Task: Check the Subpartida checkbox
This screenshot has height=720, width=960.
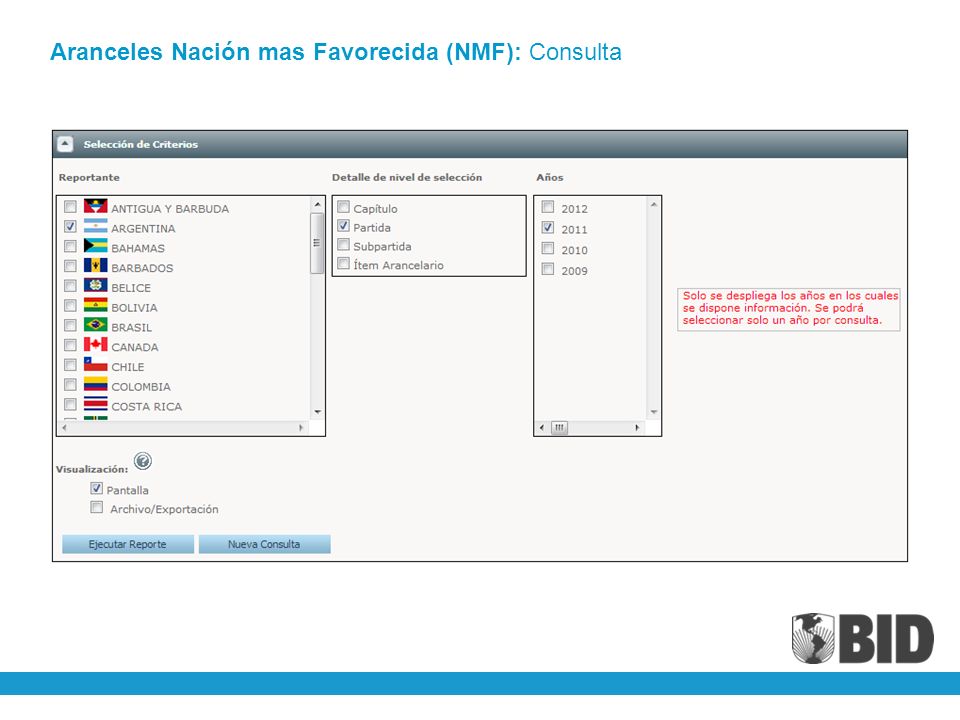Action: coord(343,245)
